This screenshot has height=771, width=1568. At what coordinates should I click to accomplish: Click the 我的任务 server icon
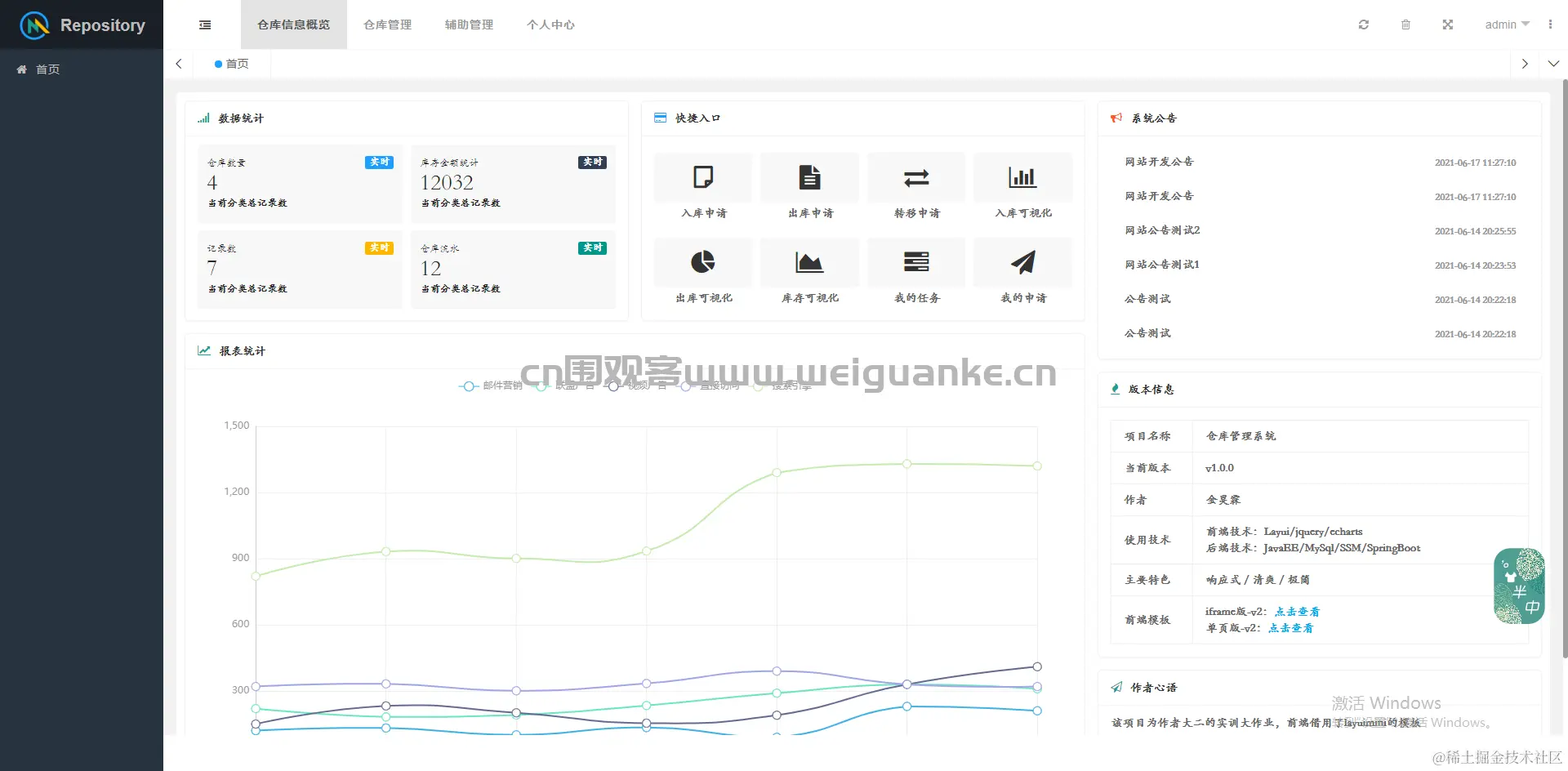pyautogui.click(x=916, y=261)
